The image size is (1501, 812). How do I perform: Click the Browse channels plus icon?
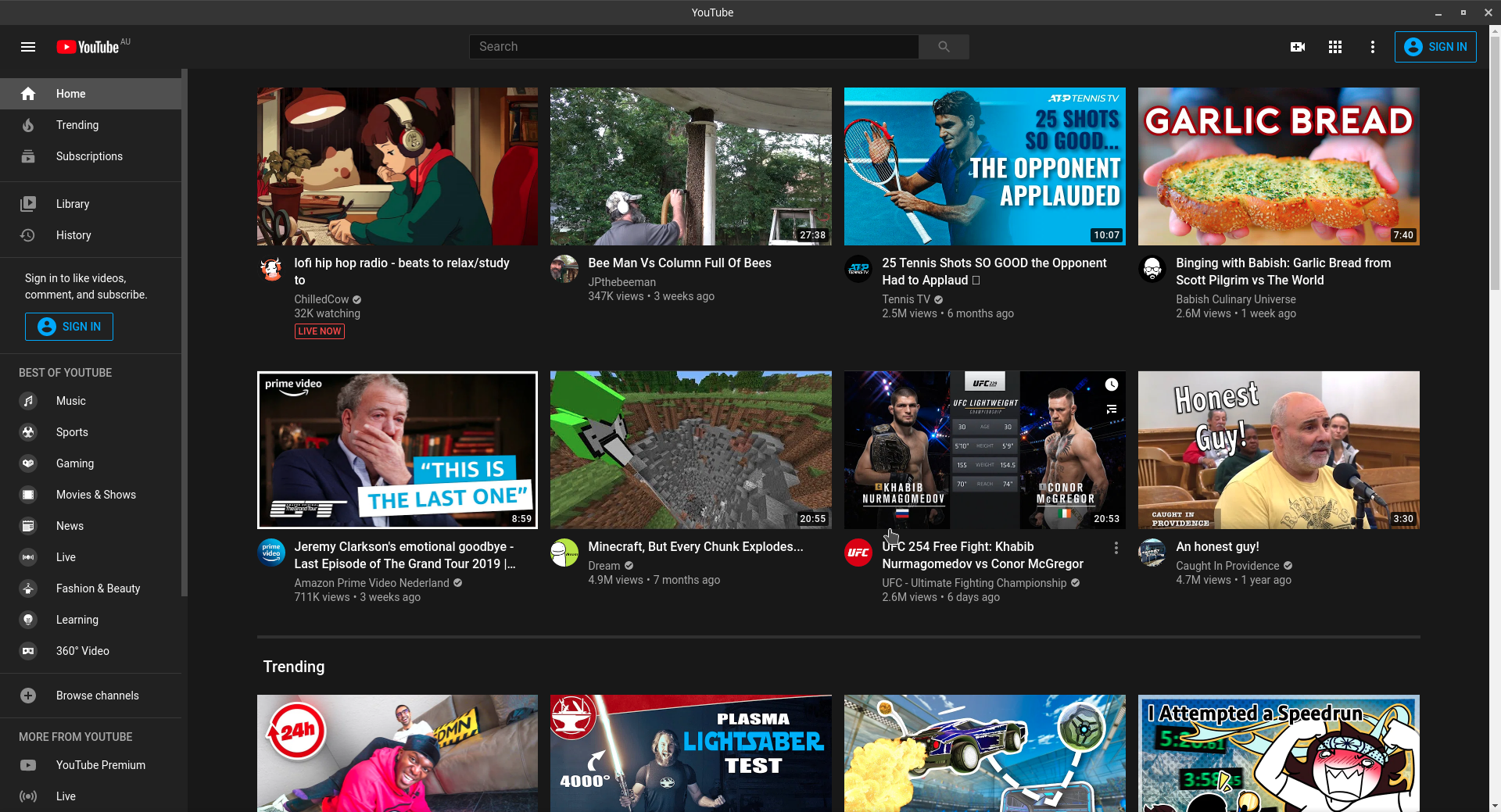coord(28,696)
